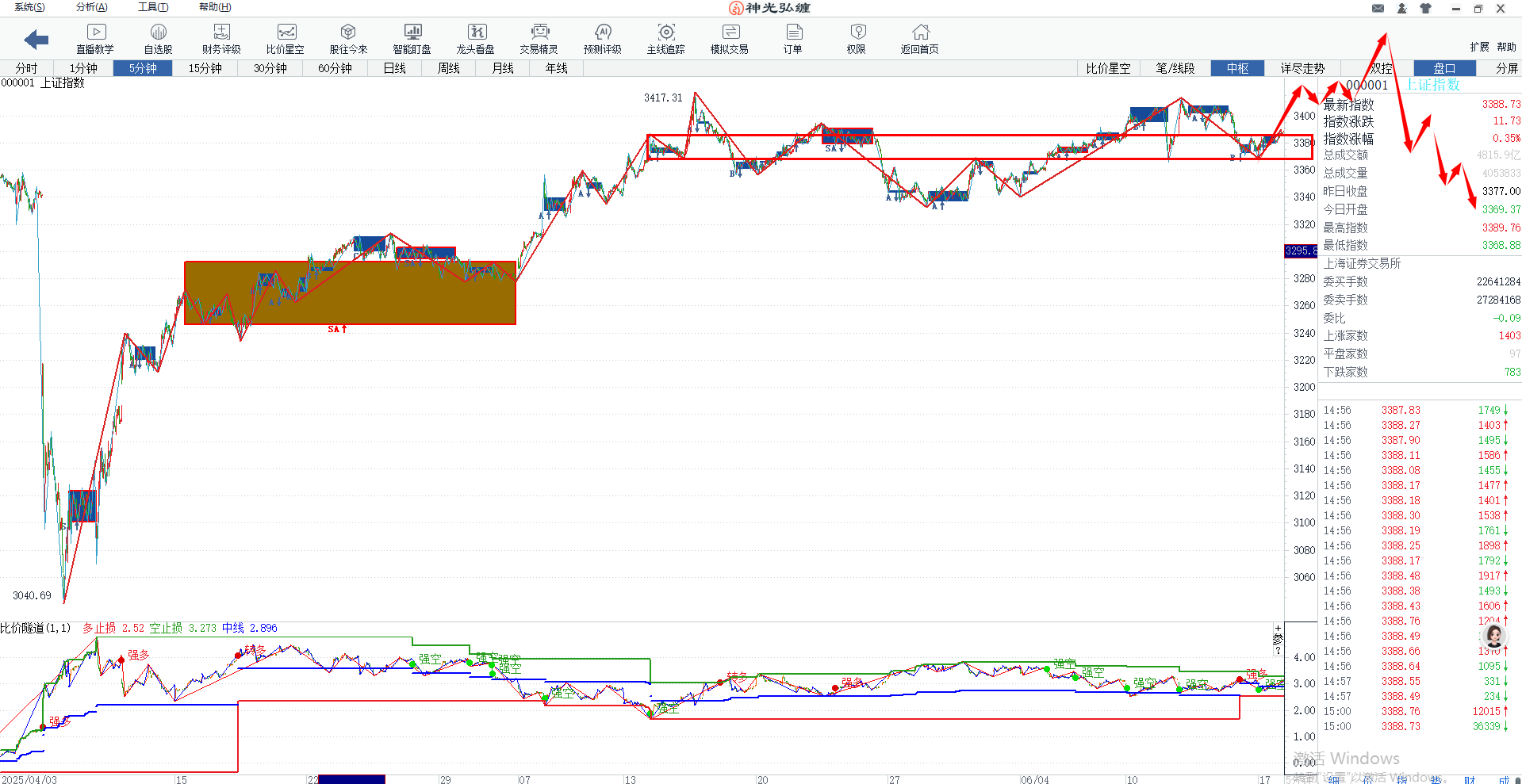The image size is (1522, 784).
Task: Open 主线追踪 mainline tracking
Action: point(665,38)
